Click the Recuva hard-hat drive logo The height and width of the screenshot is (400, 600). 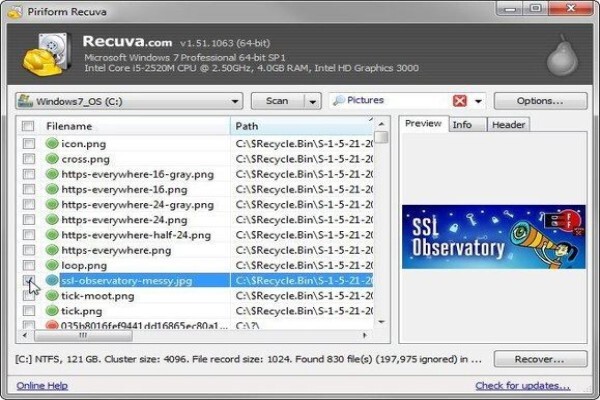[x=47, y=54]
